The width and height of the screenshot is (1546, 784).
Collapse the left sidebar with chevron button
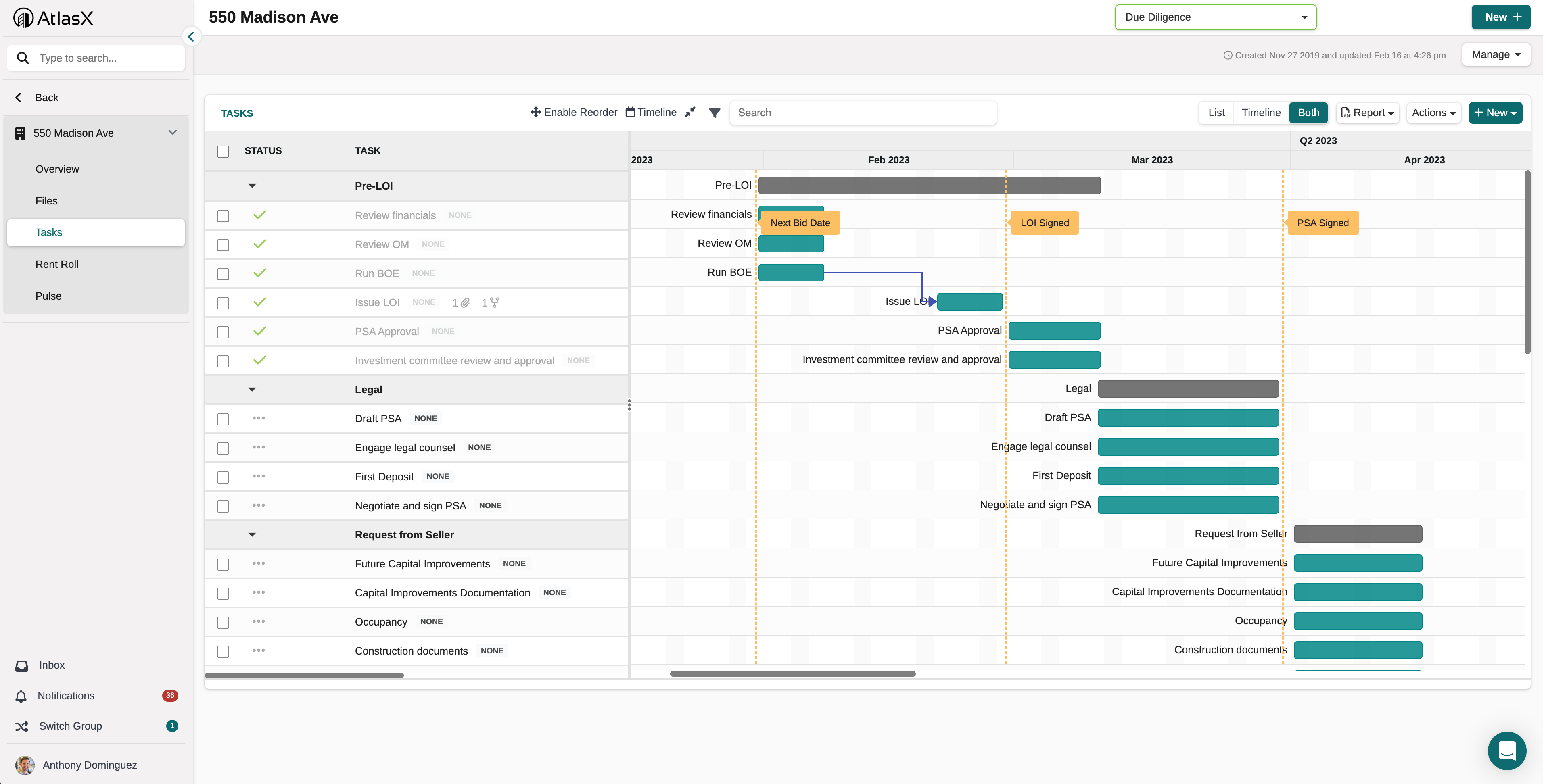pos(191,37)
